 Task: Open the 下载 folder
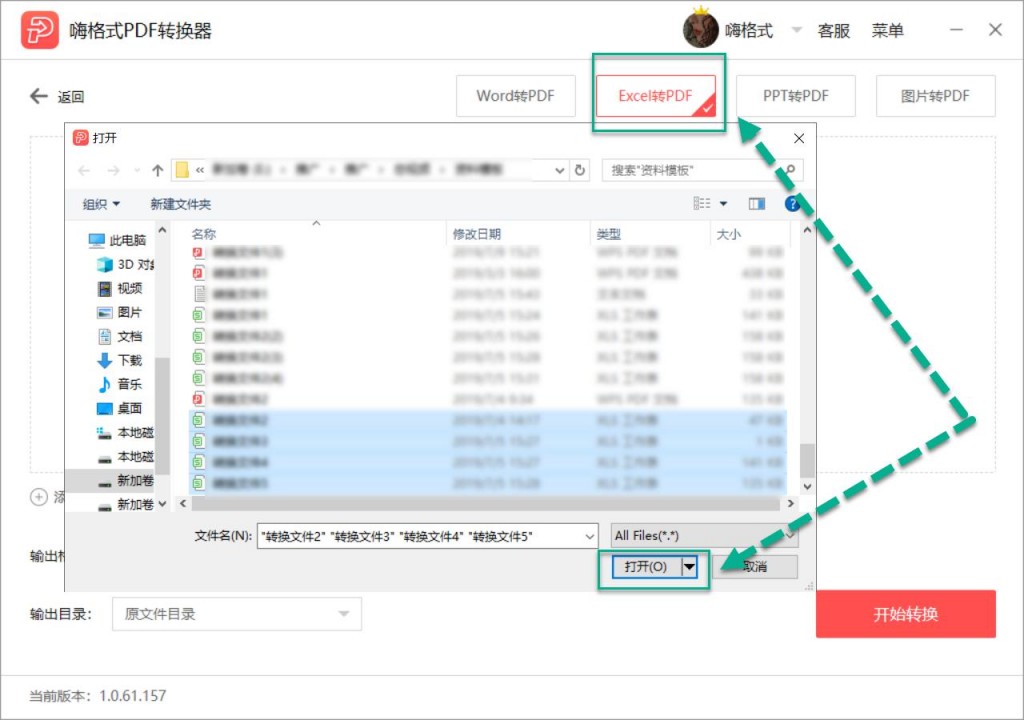[x=120, y=360]
